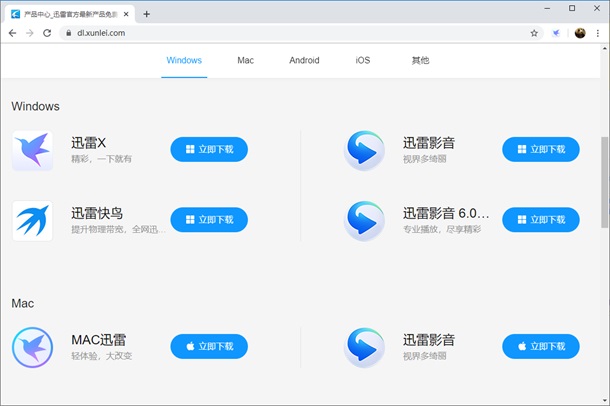The width and height of the screenshot is (610, 406).
Task: Switch to the Android tab
Action: (304, 60)
